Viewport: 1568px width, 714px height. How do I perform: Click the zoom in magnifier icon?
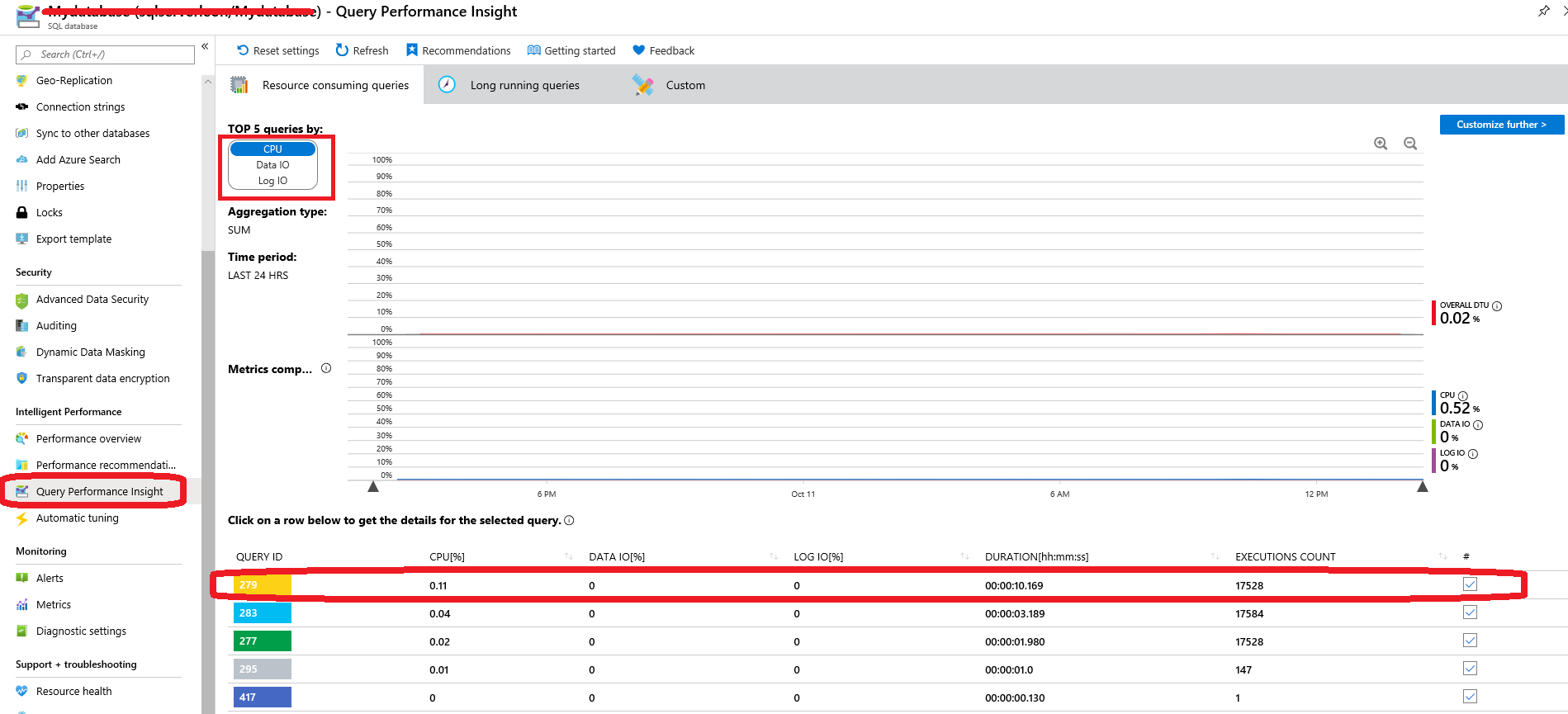point(1381,144)
